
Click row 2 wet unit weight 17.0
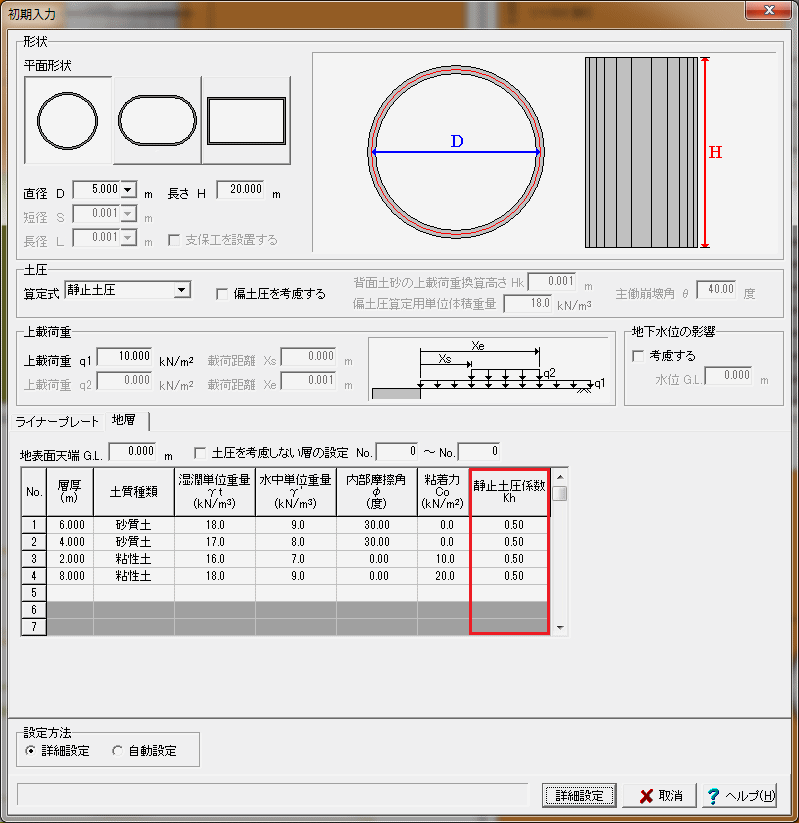pyautogui.click(x=215, y=542)
